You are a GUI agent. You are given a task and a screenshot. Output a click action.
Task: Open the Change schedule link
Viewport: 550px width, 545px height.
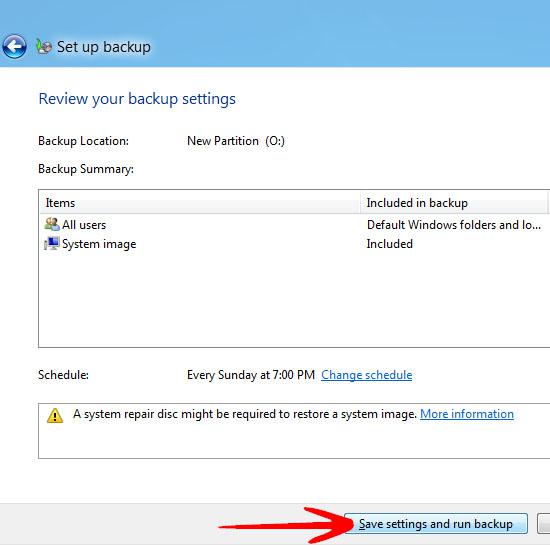(x=367, y=375)
